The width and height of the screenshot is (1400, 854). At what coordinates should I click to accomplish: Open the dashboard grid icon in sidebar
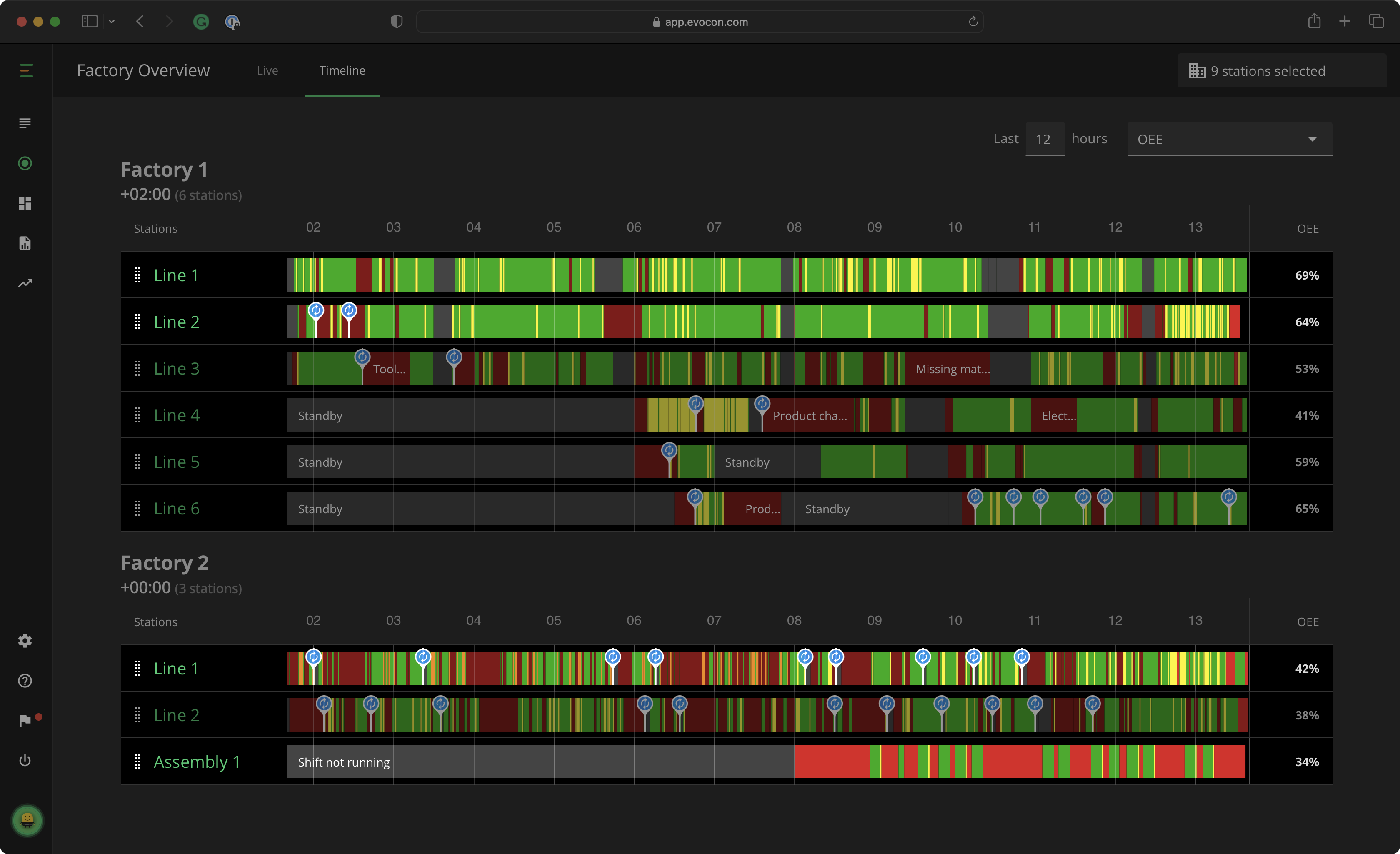click(x=25, y=203)
